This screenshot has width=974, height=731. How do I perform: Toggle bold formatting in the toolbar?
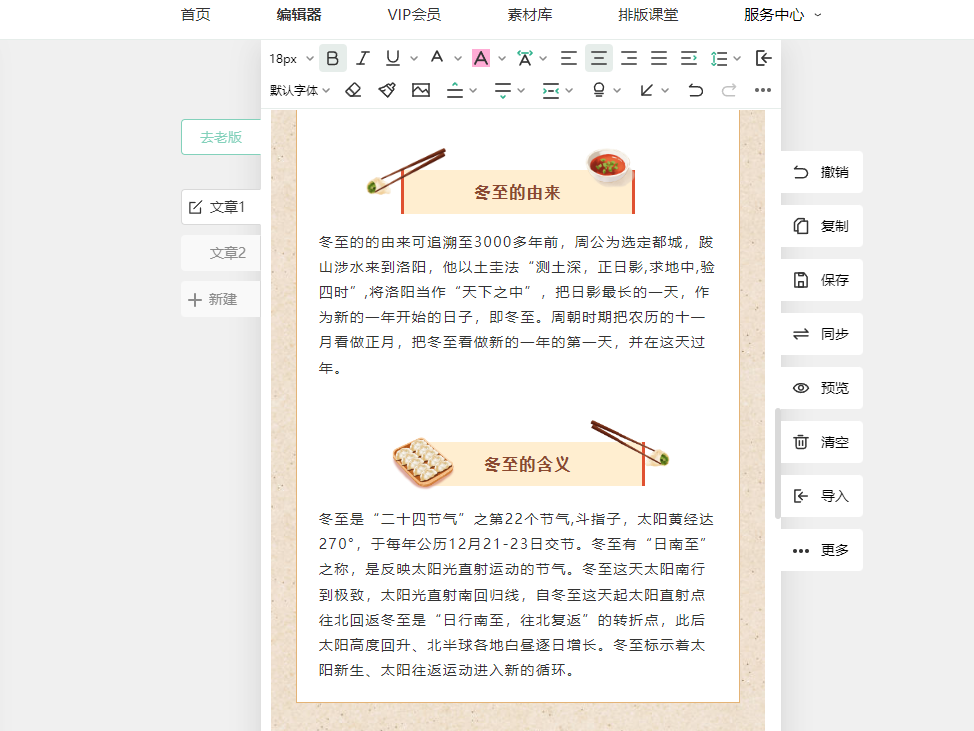click(333, 59)
